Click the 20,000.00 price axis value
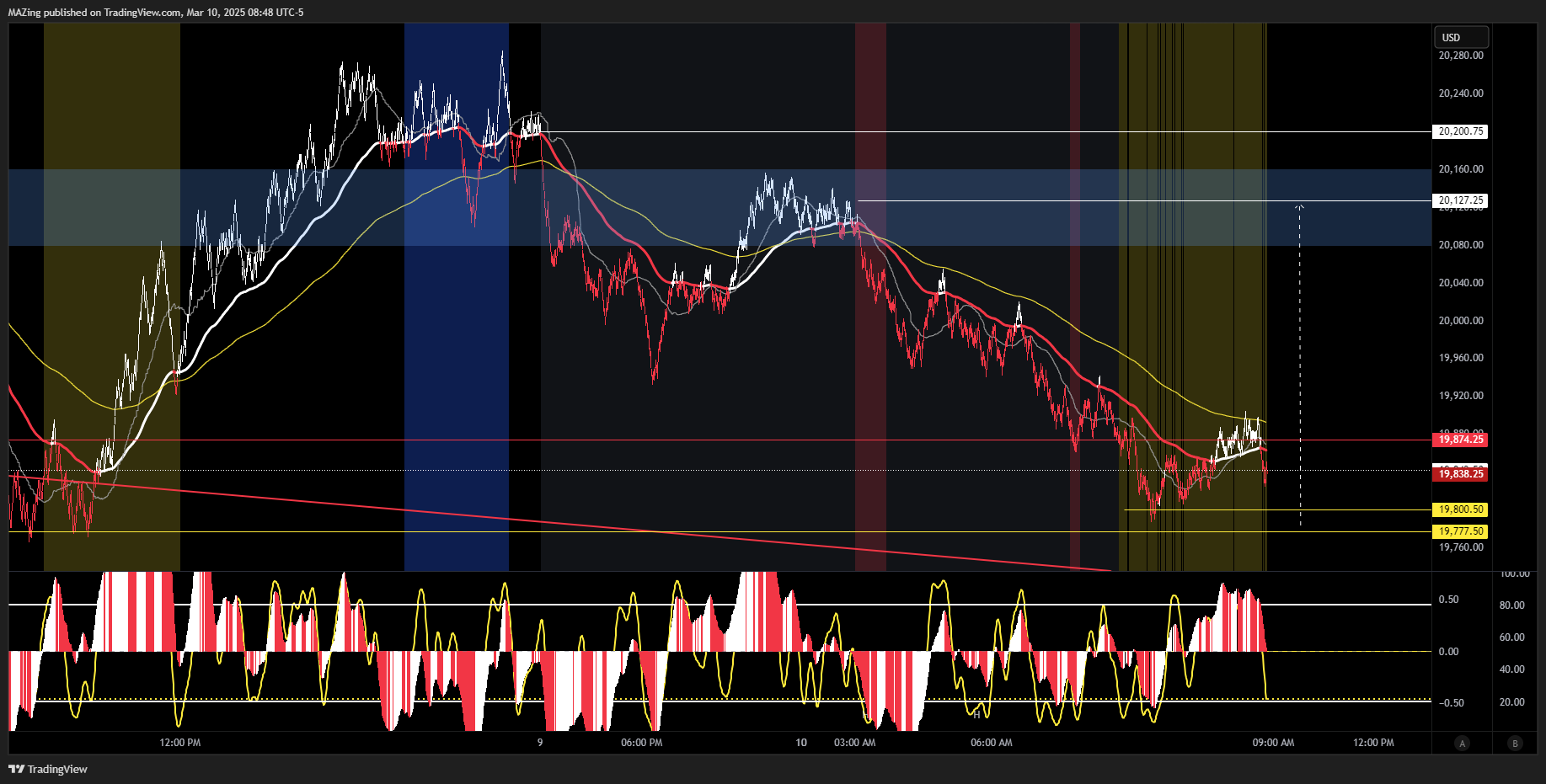The height and width of the screenshot is (784, 1546). click(1461, 321)
